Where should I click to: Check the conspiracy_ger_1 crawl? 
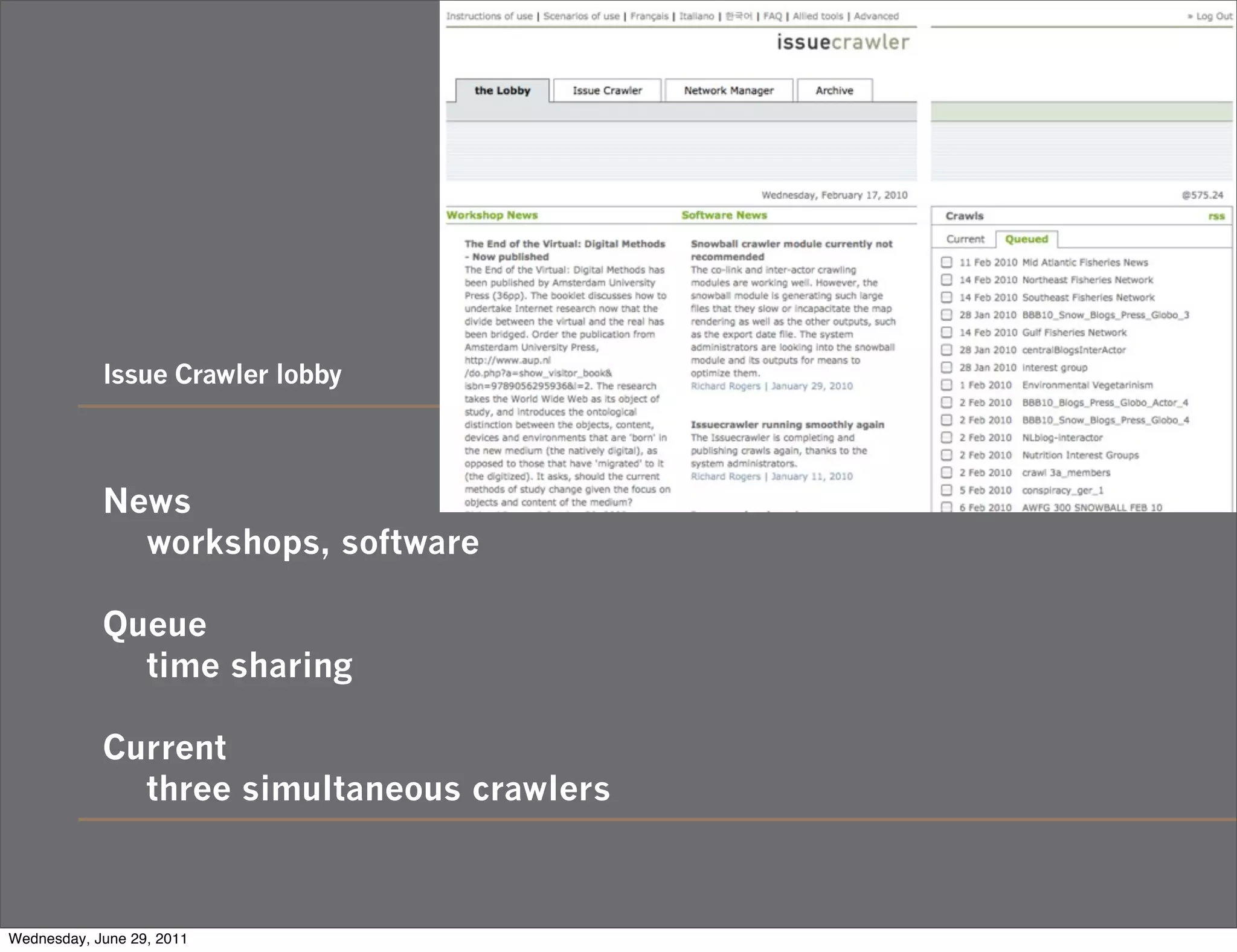tap(946, 490)
